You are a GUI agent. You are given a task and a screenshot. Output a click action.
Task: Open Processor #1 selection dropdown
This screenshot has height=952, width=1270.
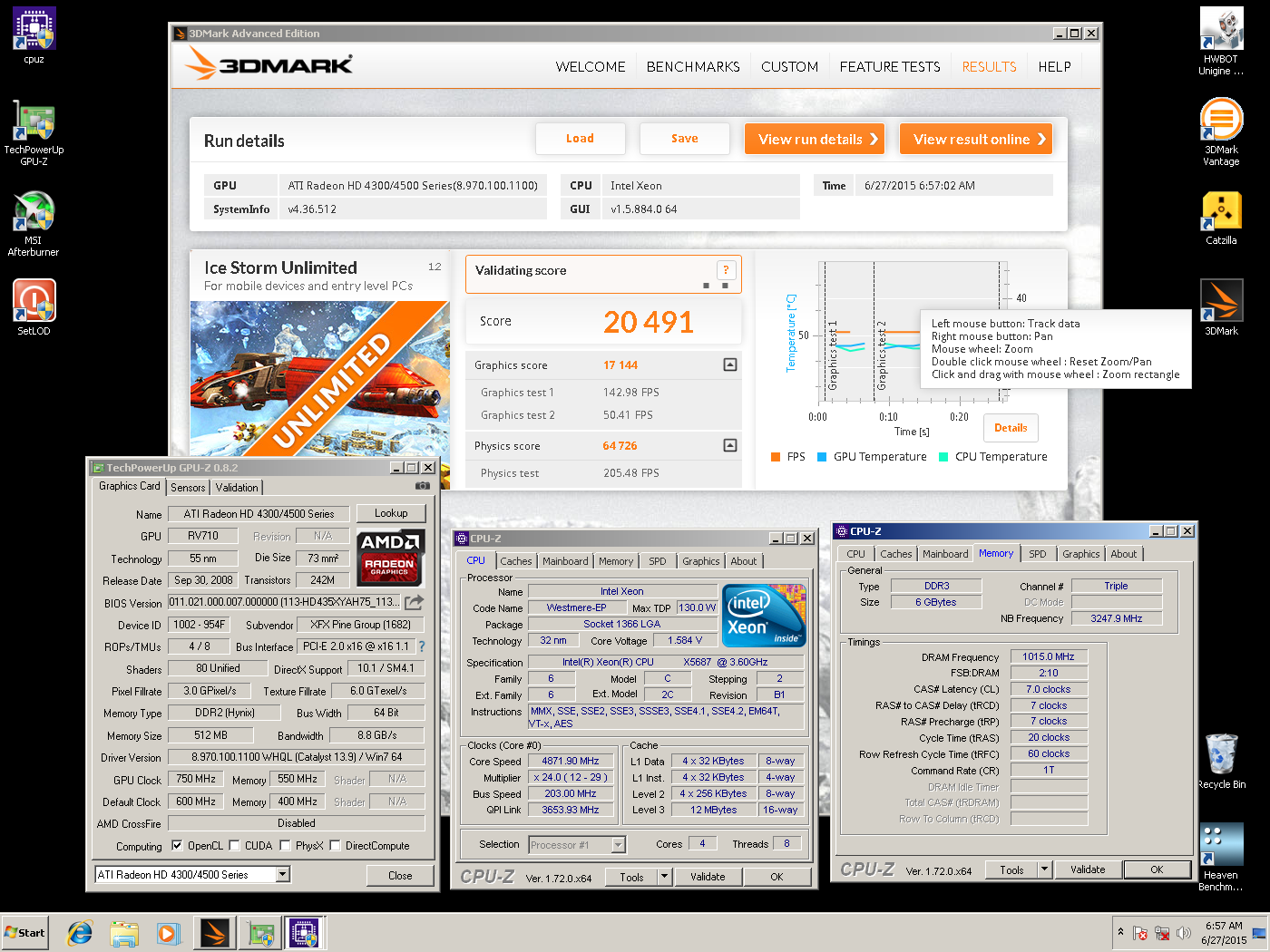618,845
